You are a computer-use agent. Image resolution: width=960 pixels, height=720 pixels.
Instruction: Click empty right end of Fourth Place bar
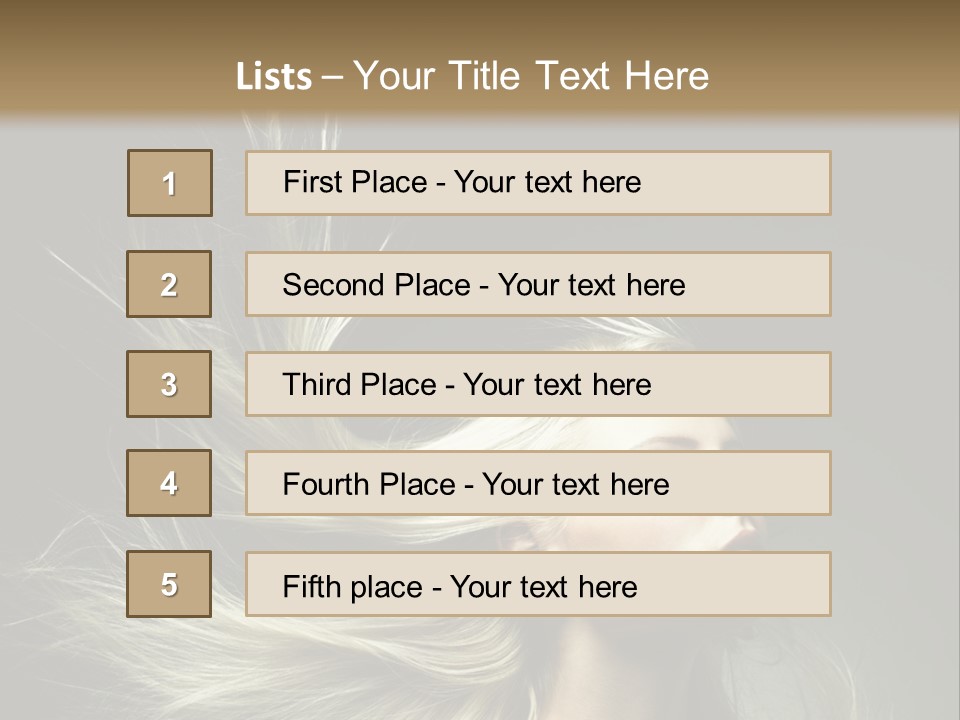coord(760,485)
